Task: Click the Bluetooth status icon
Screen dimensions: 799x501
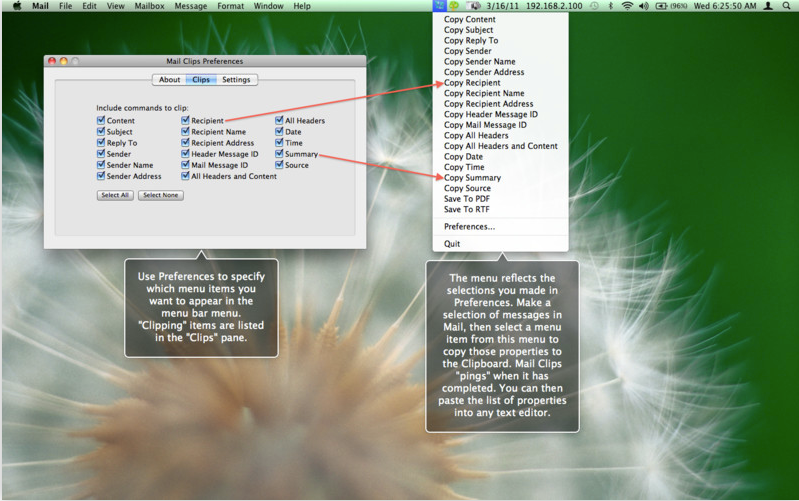Action: coord(611,6)
